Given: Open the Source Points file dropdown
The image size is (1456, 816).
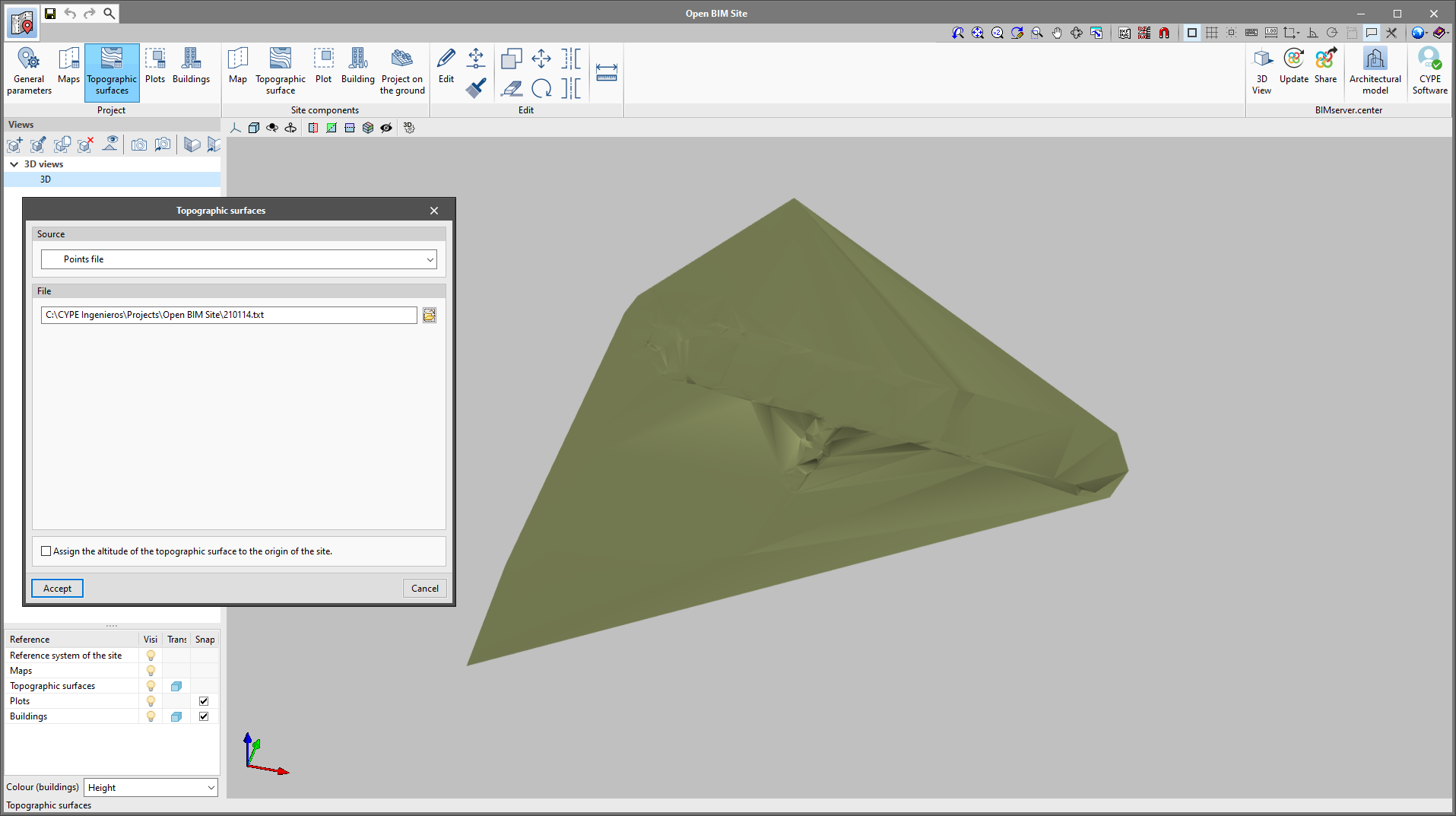Looking at the screenshot, I should [239, 259].
